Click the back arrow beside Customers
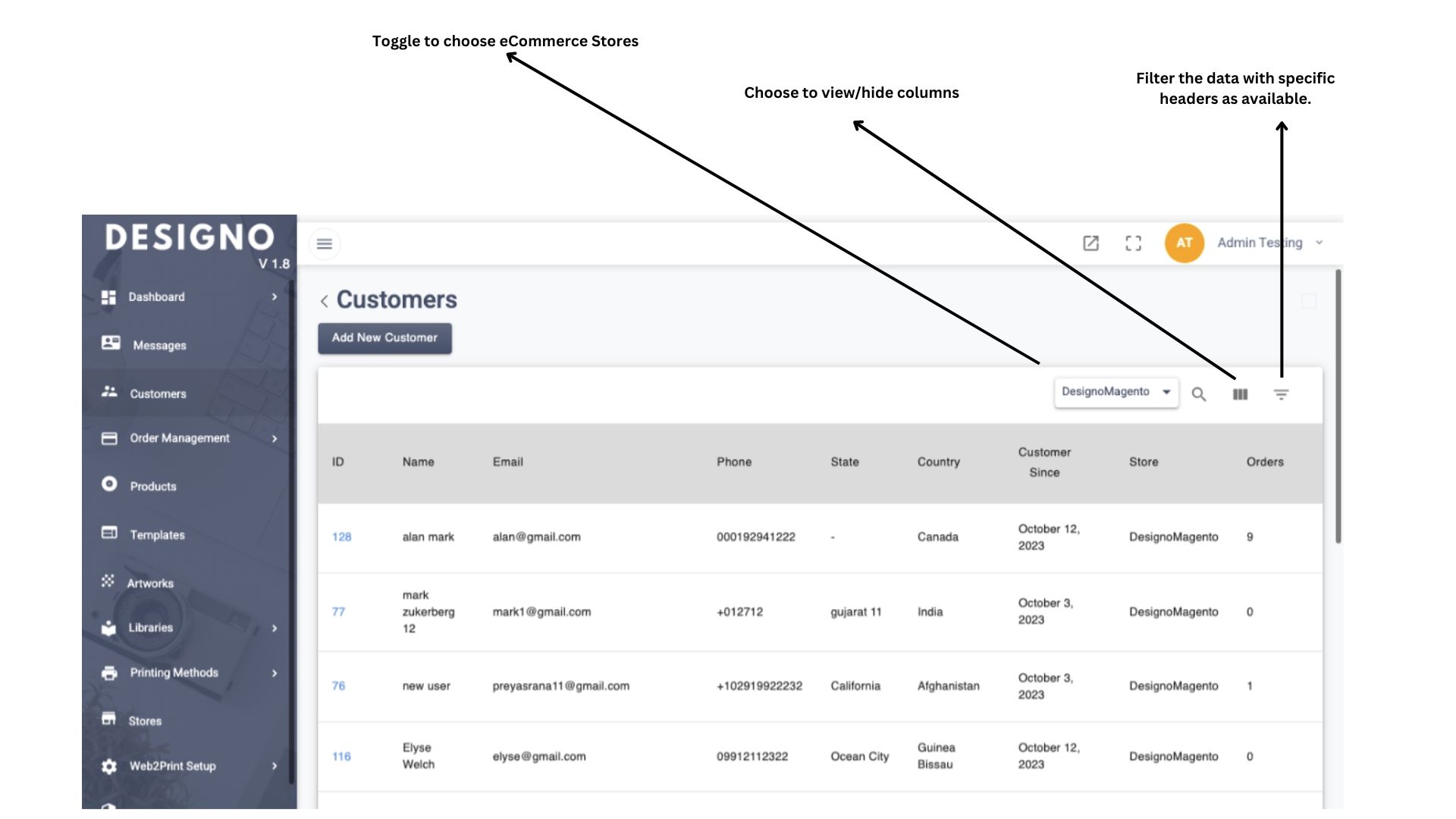The height and width of the screenshot is (819, 1456). (x=325, y=302)
